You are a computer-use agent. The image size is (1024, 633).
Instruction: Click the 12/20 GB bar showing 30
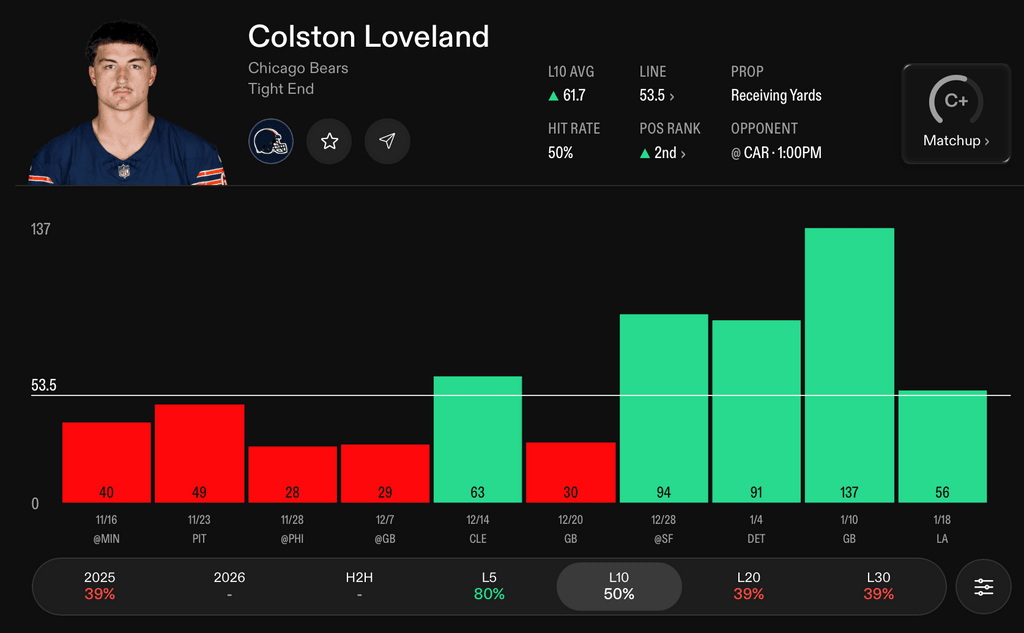click(571, 472)
